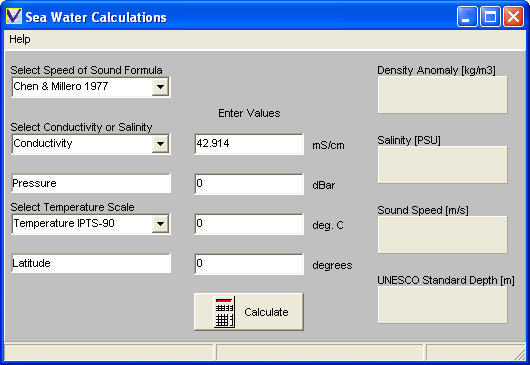Click the Calculate button
530x365 pixels.
coord(249,312)
